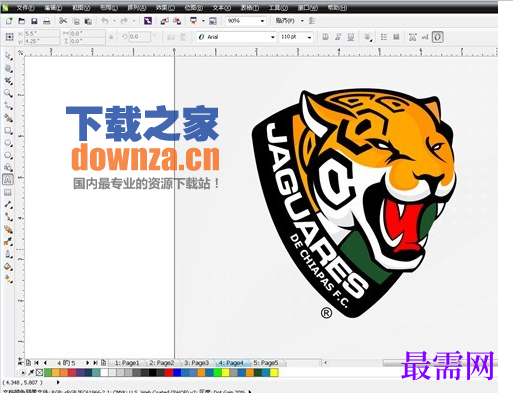This screenshot has width=513, height=397.
Task: Expand color palette flyout arrow
Action: click(23, 373)
